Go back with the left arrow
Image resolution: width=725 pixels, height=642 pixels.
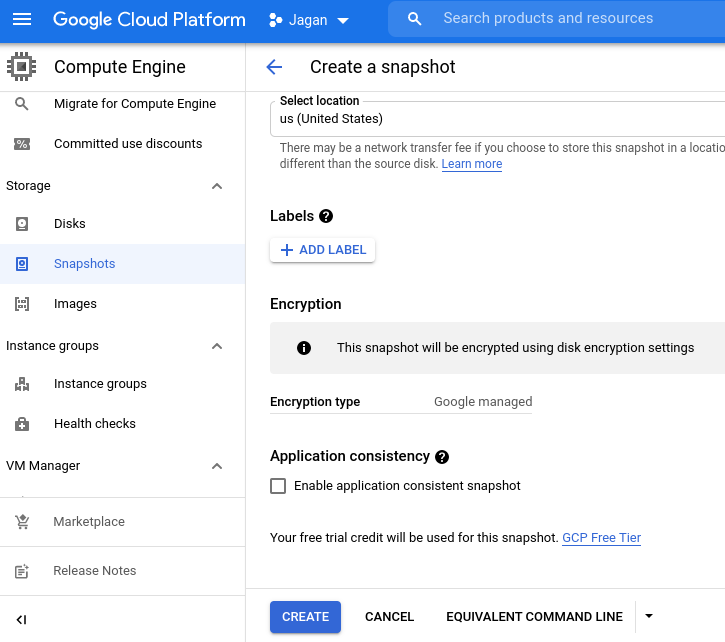click(274, 67)
